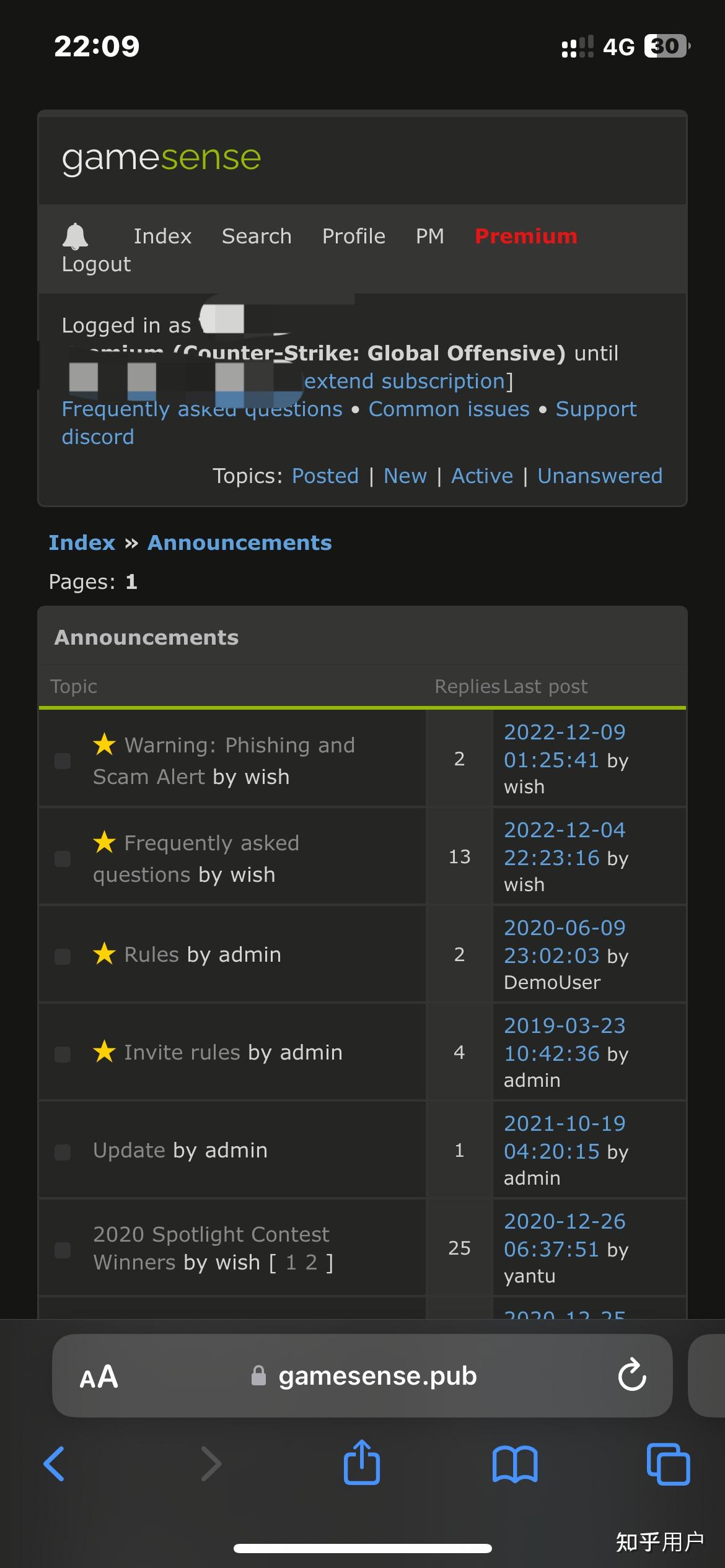Open the Search menu item
The width and height of the screenshot is (725, 1568).
click(257, 236)
